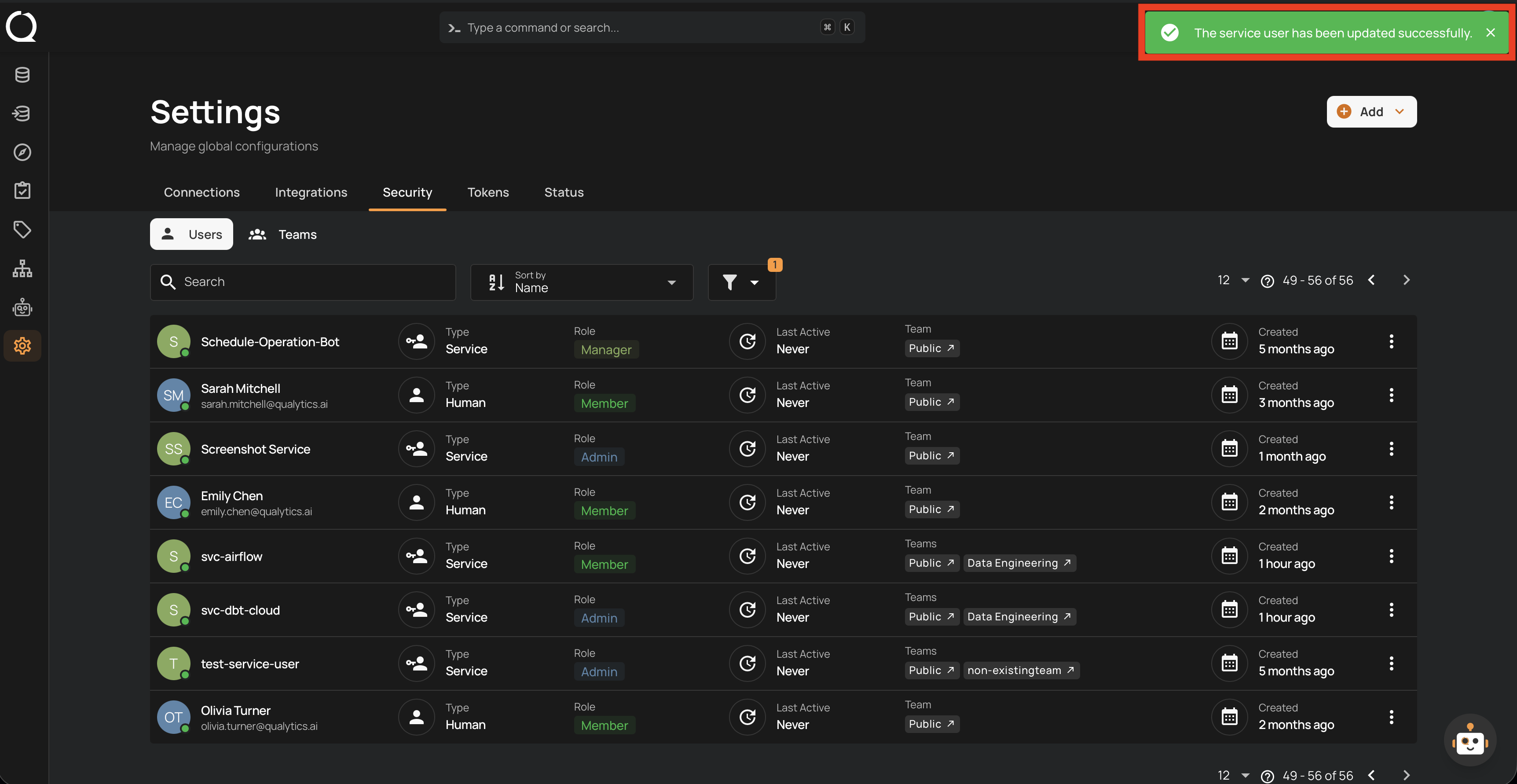Open the Explore compass sidebar icon
Image resolution: width=1517 pixels, height=784 pixels.
click(x=22, y=152)
